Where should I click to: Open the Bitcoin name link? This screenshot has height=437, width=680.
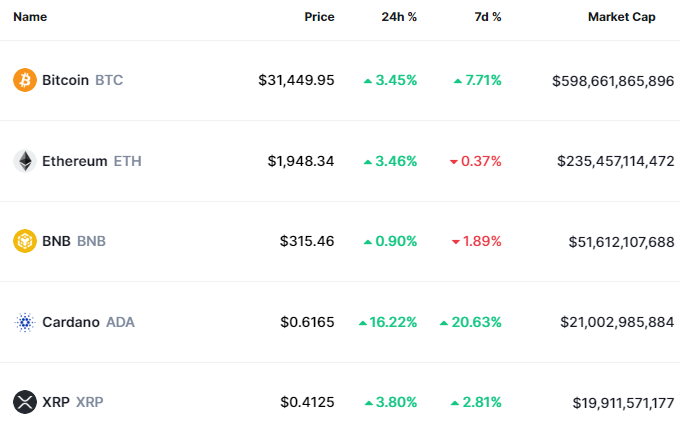coord(66,80)
